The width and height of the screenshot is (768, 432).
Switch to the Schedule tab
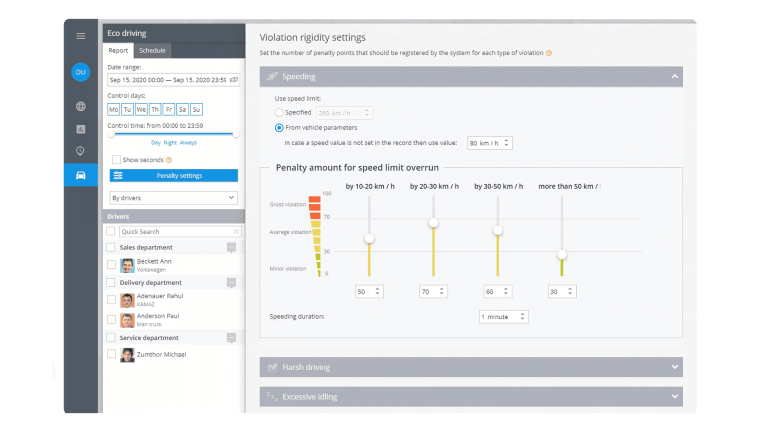click(x=153, y=50)
